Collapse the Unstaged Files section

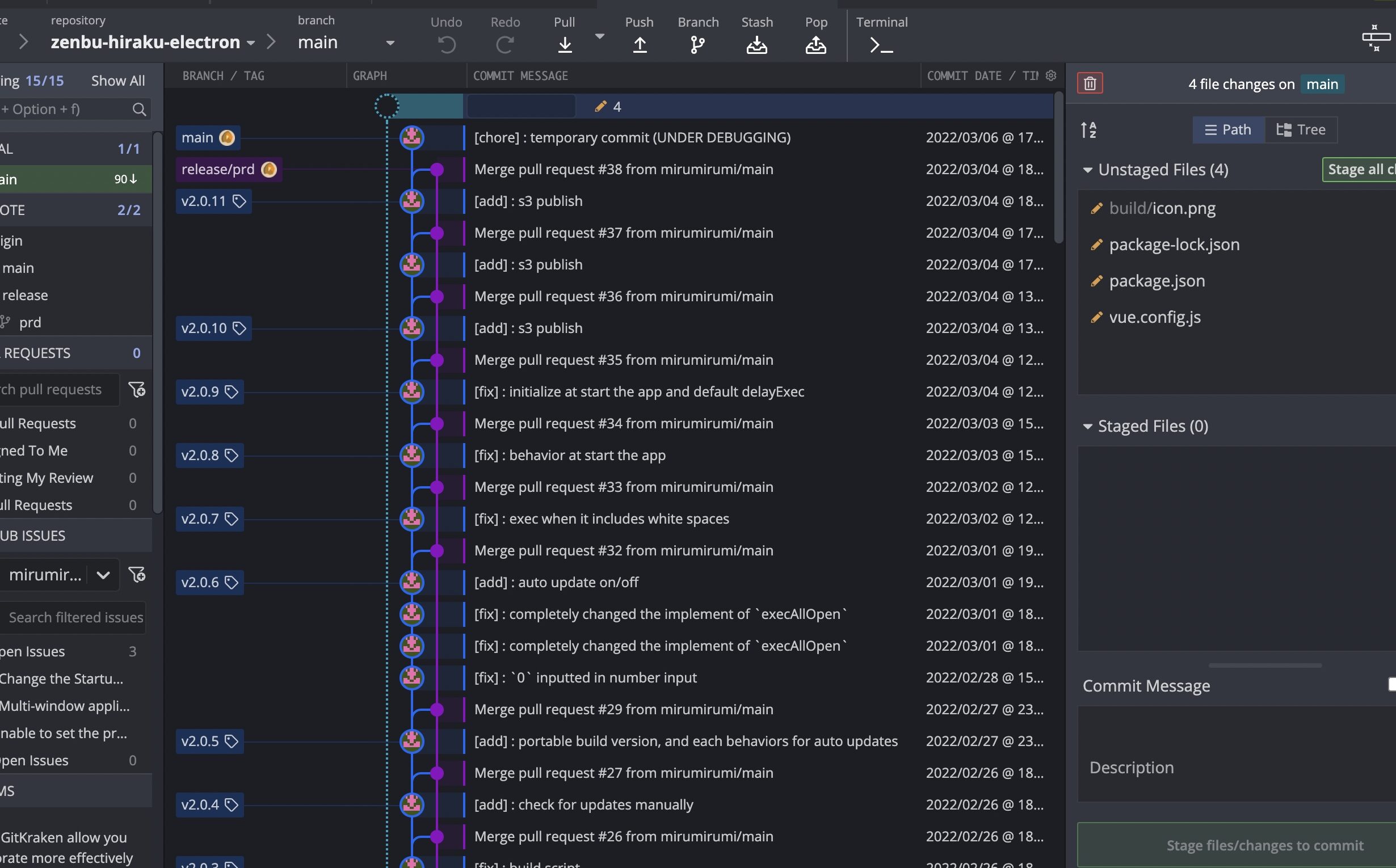click(x=1087, y=170)
